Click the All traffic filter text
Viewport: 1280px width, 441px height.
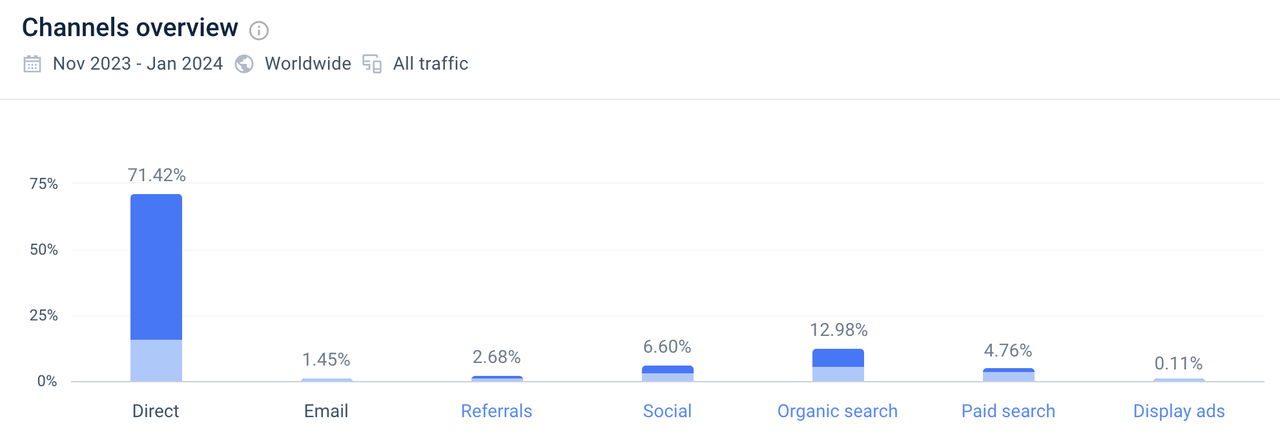click(430, 64)
